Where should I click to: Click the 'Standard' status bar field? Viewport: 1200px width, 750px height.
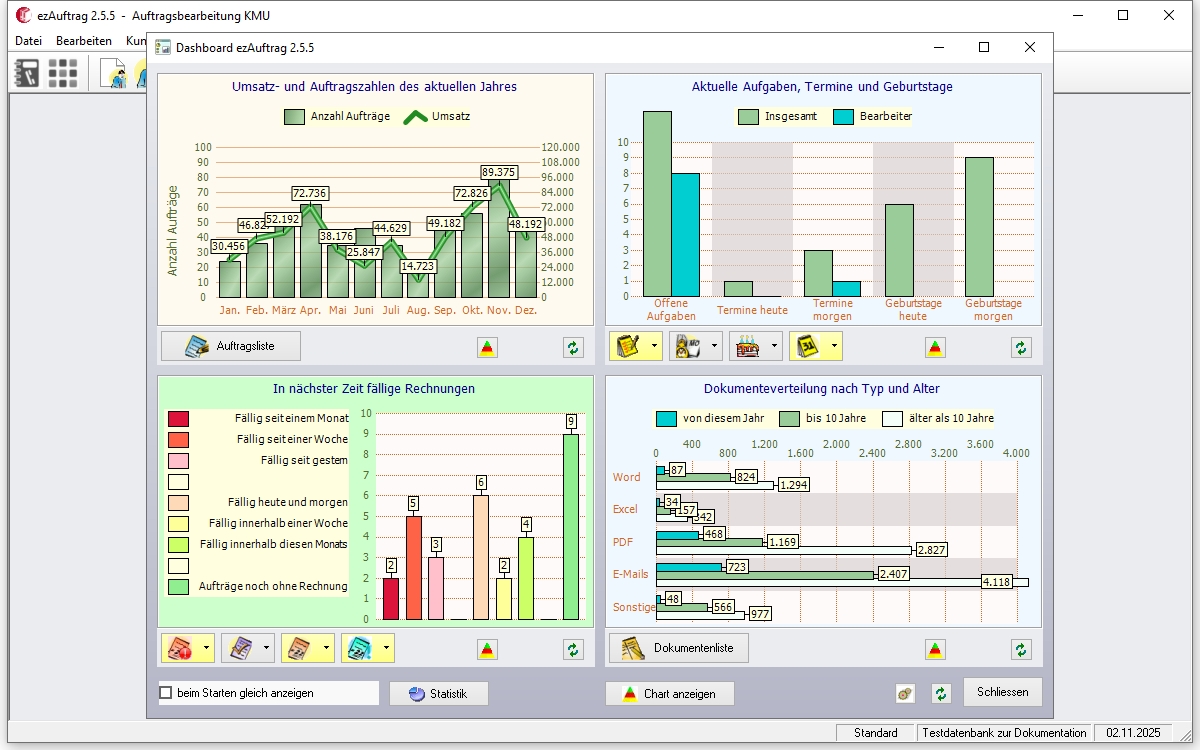coord(876,733)
